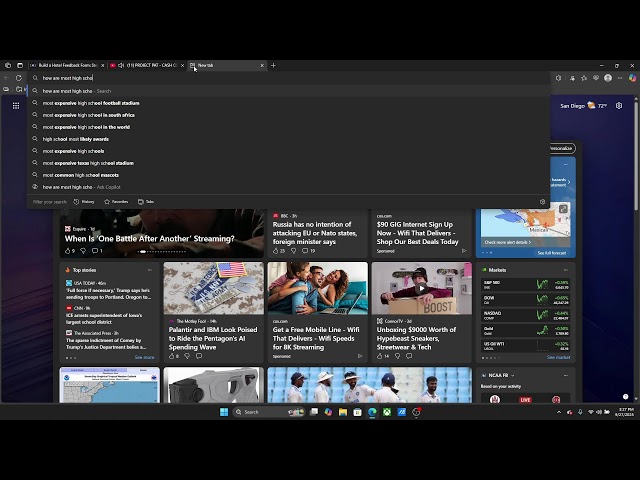Viewport: 640px width, 480px height.
Task: Click the Personalize button
Action: click(x=562, y=148)
